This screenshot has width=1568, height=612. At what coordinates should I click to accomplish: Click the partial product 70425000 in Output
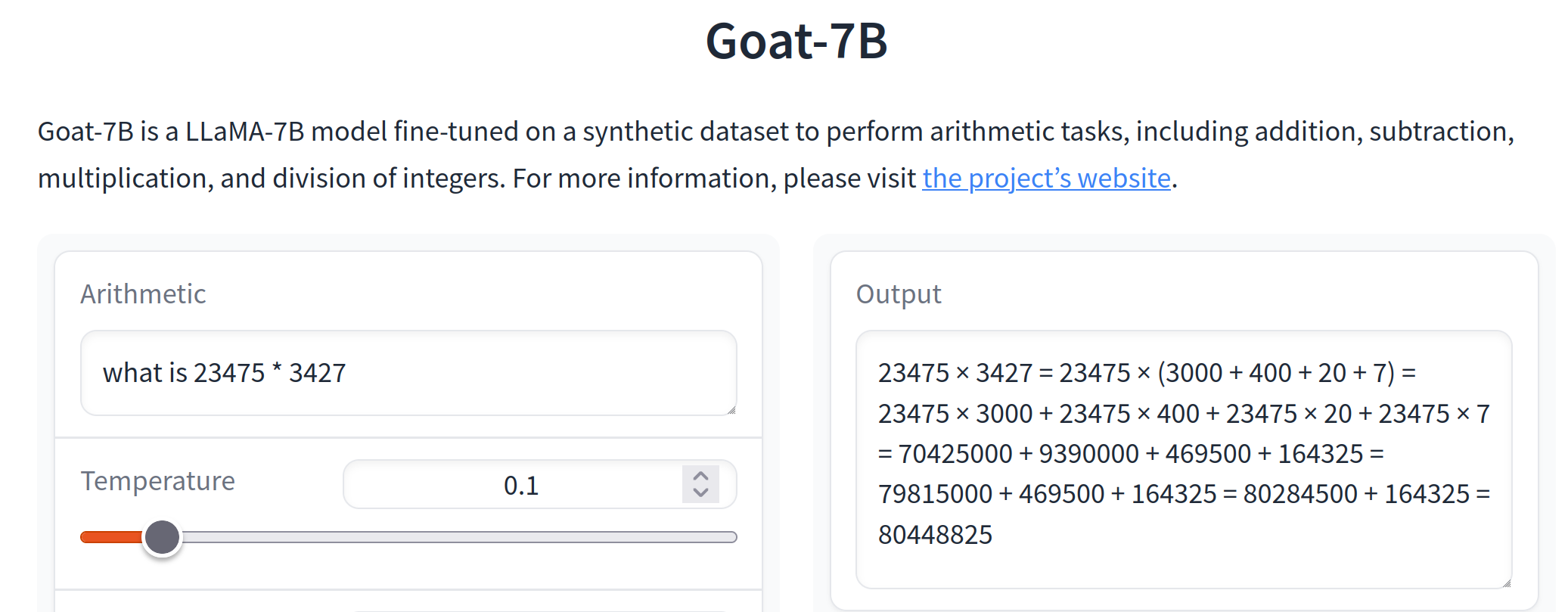(x=955, y=454)
